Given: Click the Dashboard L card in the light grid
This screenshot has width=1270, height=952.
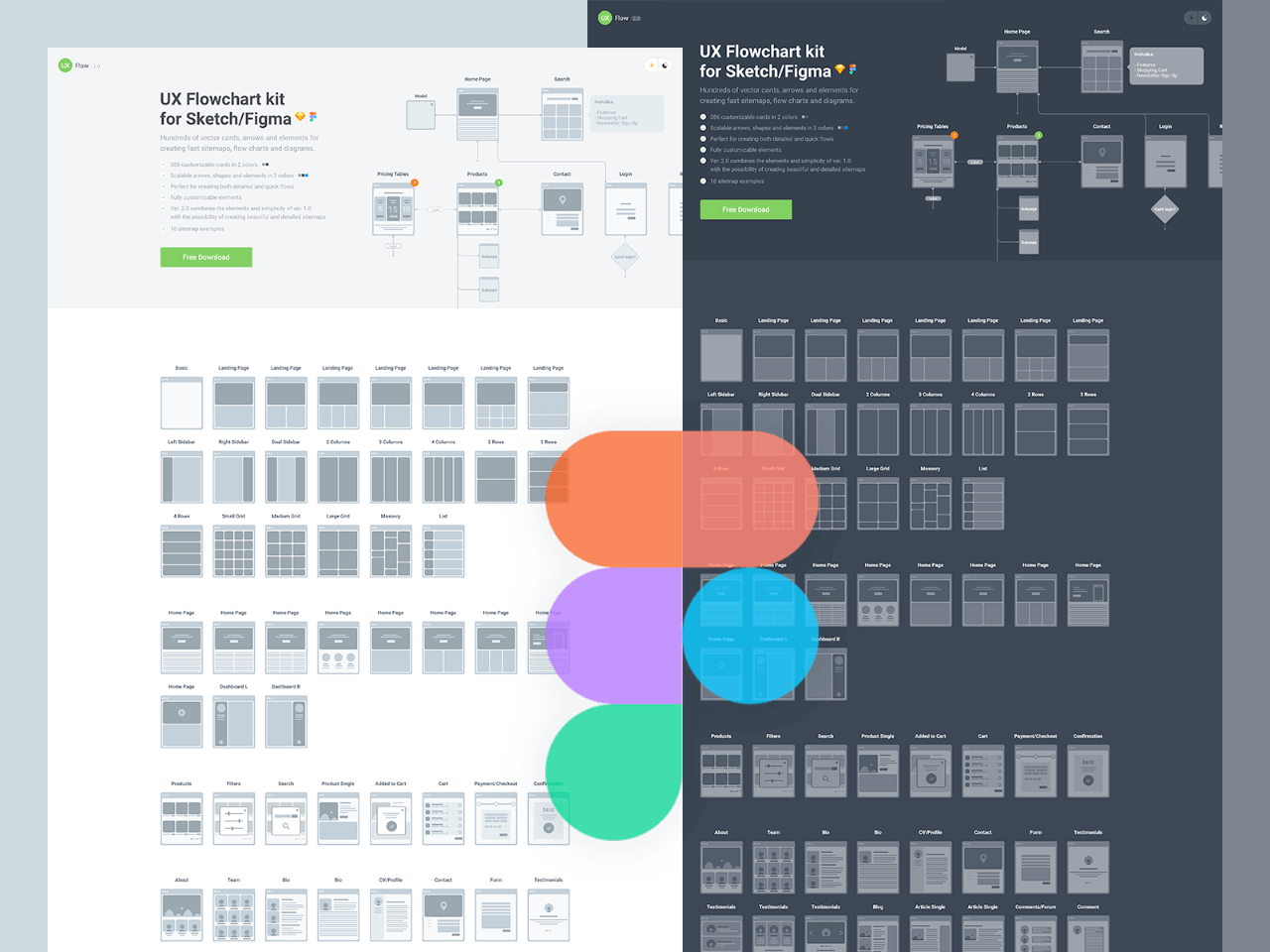Looking at the screenshot, I should 234,722.
